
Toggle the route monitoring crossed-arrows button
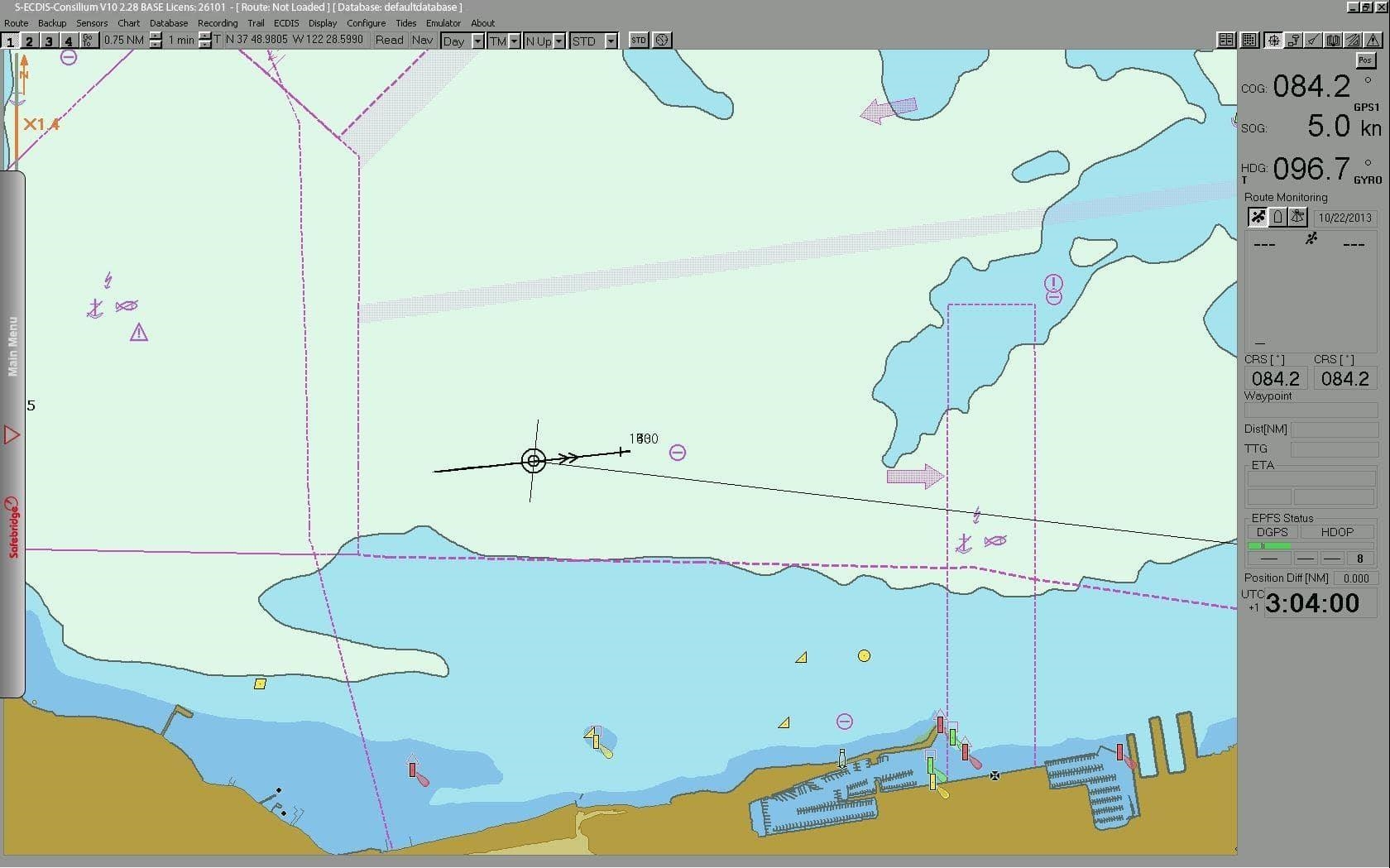pos(1258,217)
